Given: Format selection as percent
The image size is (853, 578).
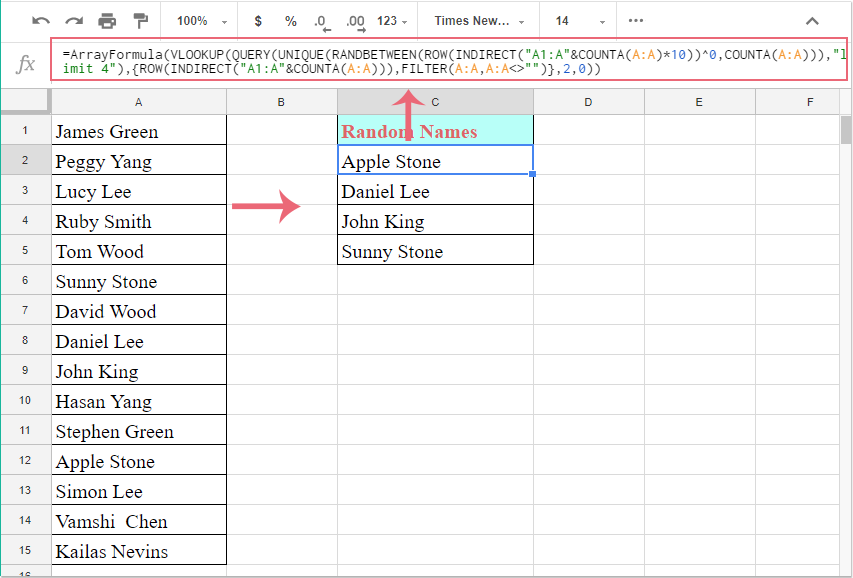Looking at the screenshot, I should (x=290, y=20).
